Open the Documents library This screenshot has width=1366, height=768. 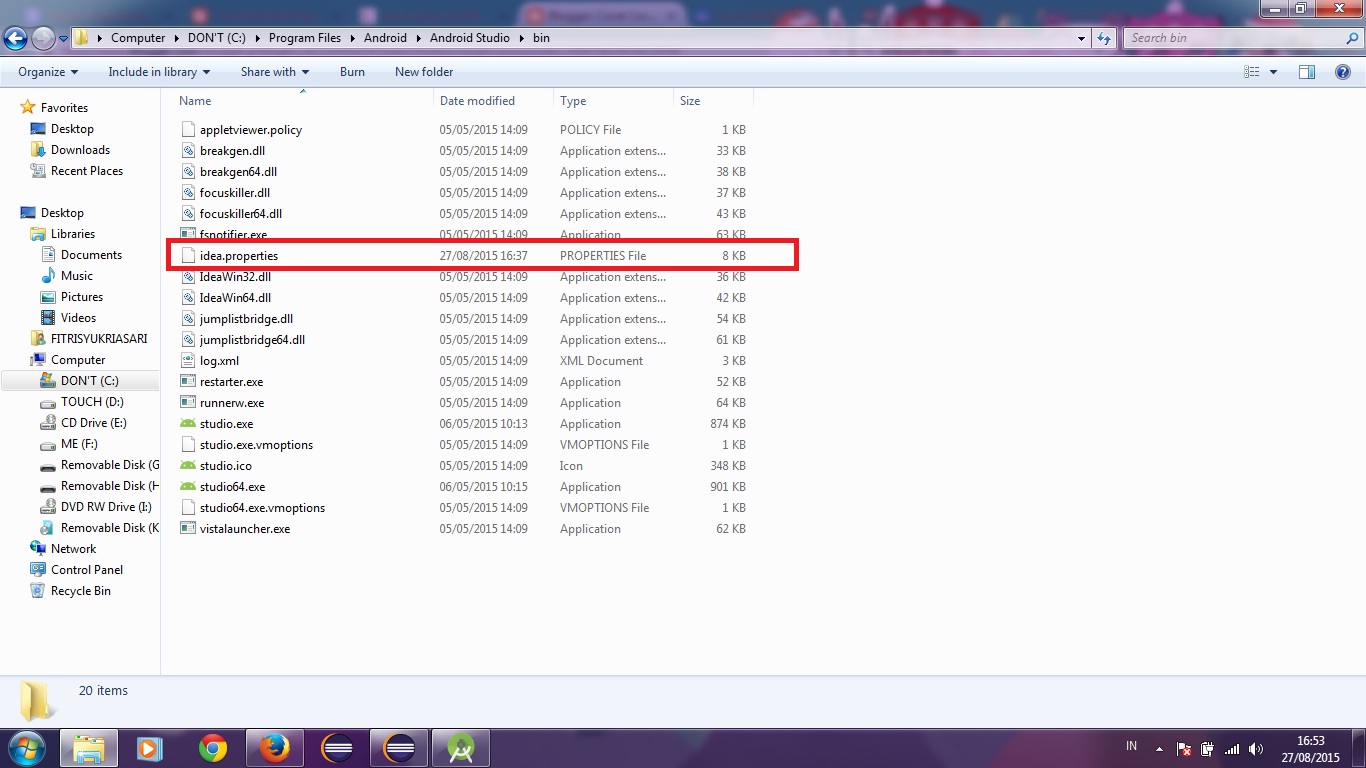(91, 255)
